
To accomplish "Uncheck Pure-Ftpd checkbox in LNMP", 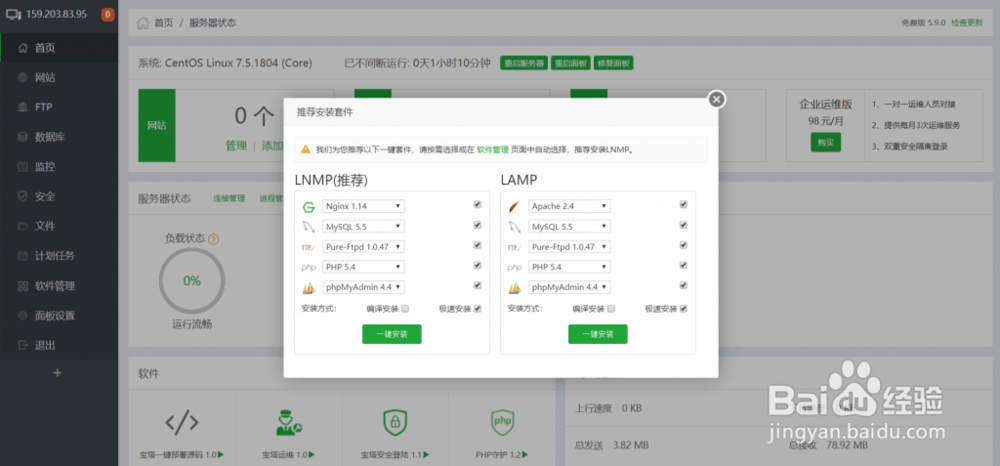I will click(477, 245).
